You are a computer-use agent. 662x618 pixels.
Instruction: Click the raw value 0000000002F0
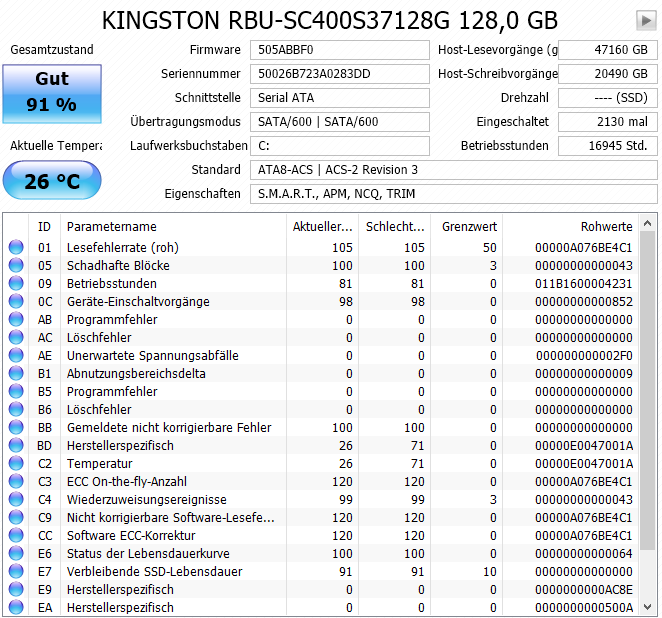click(x=584, y=356)
